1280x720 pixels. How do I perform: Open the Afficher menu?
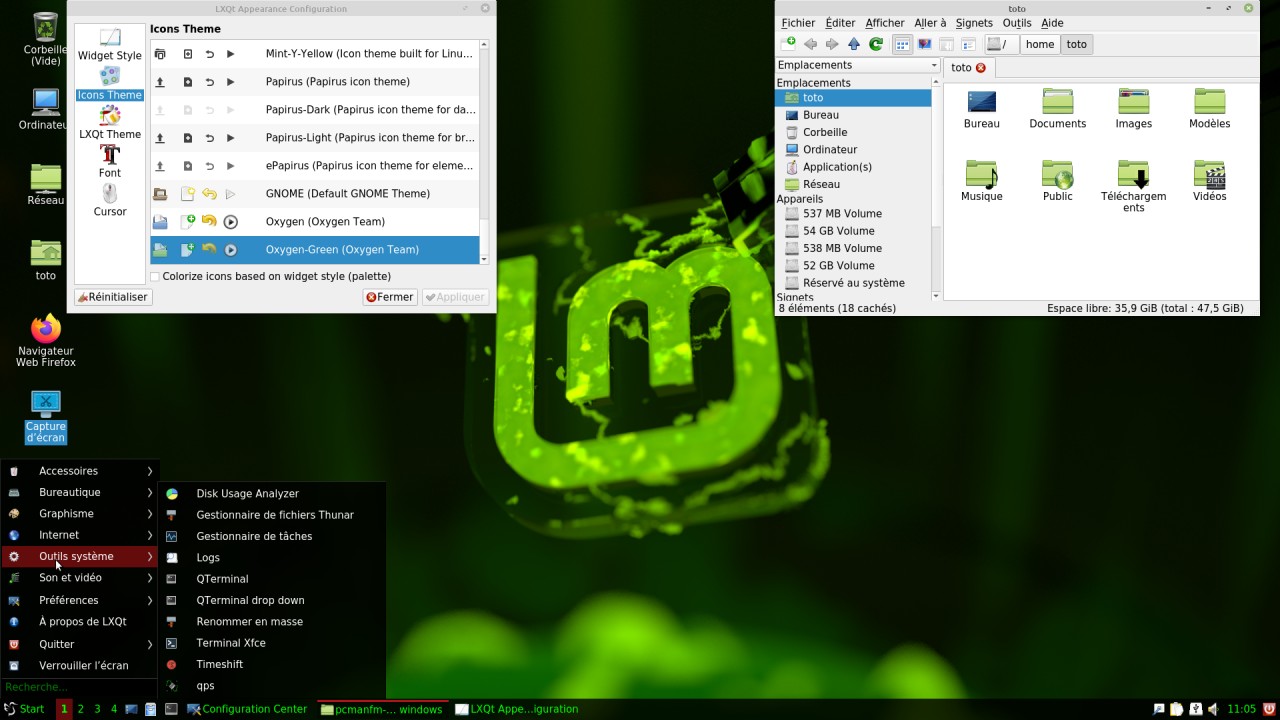(x=885, y=23)
